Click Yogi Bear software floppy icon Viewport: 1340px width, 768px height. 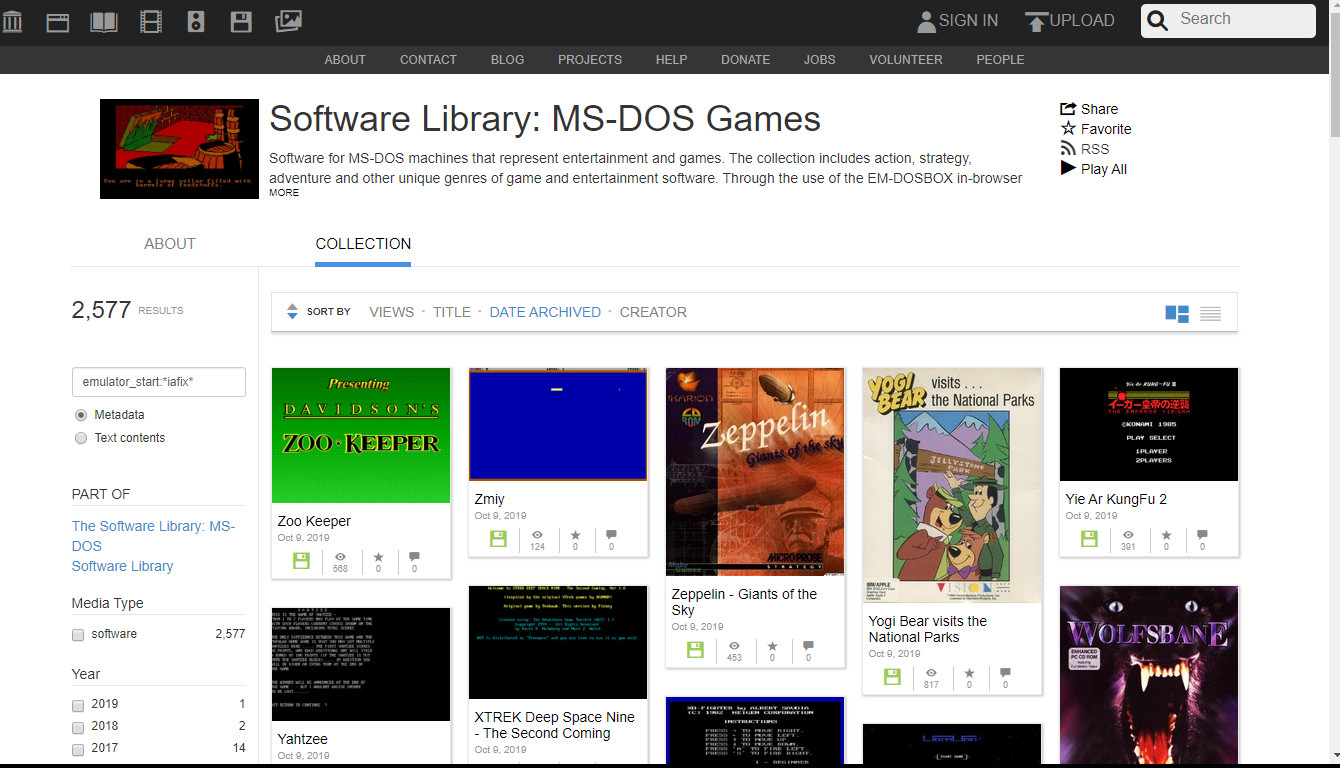click(x=892, y=676)
